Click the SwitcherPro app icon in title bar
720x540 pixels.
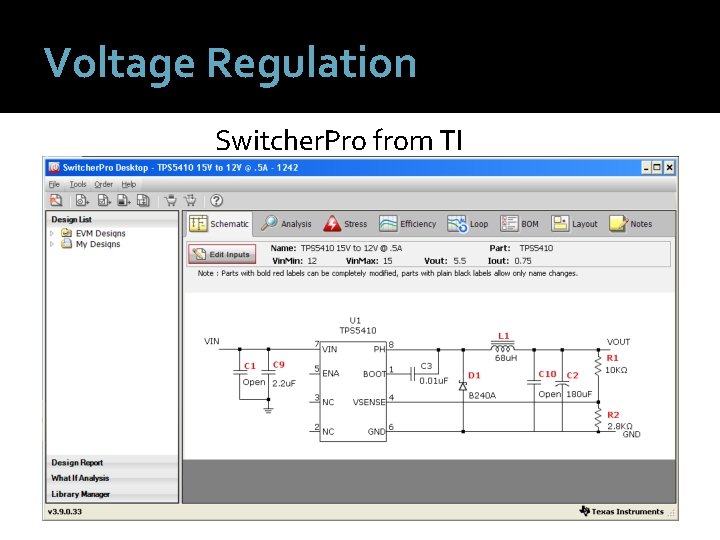pos(54,167)
